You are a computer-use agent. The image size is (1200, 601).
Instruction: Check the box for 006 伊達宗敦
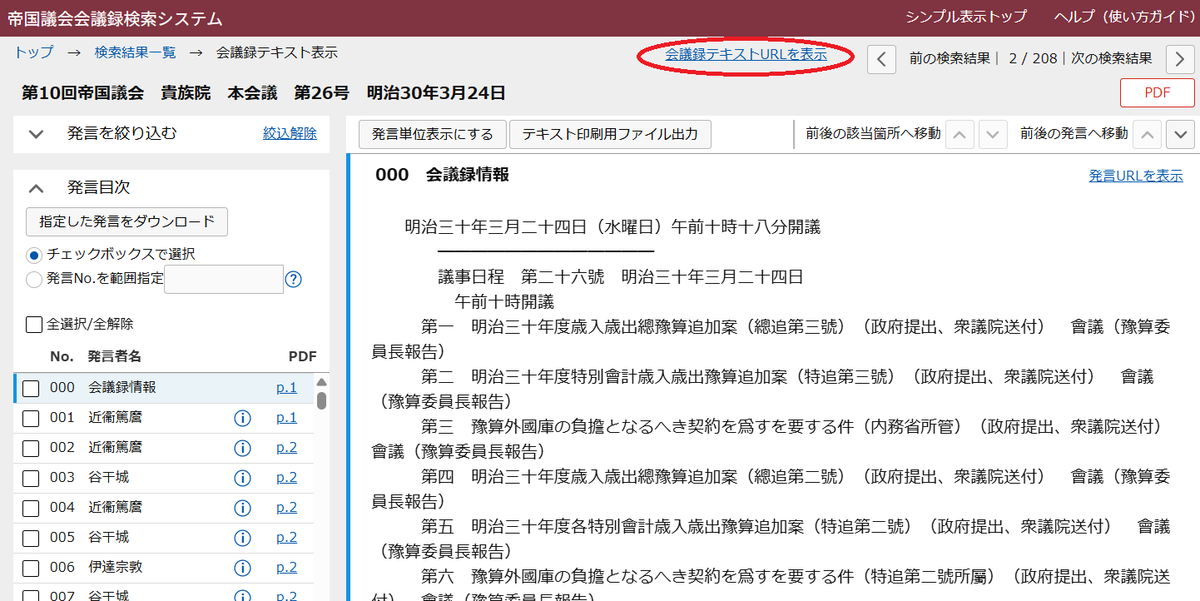click(x=31, y=568)
